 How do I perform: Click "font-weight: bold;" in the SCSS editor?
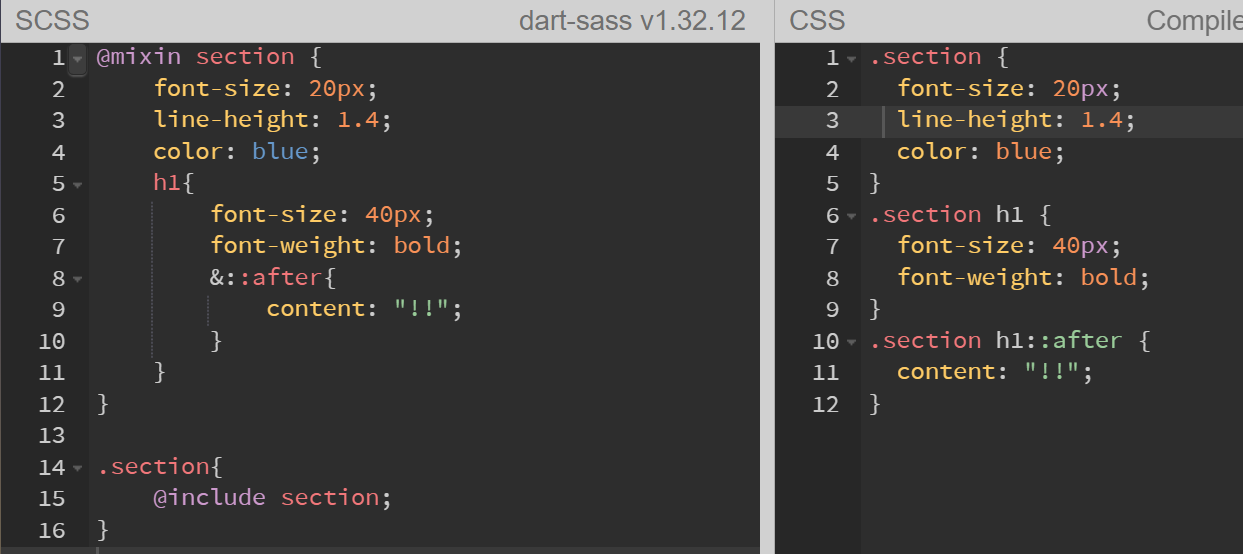click(x=336, y=246)
